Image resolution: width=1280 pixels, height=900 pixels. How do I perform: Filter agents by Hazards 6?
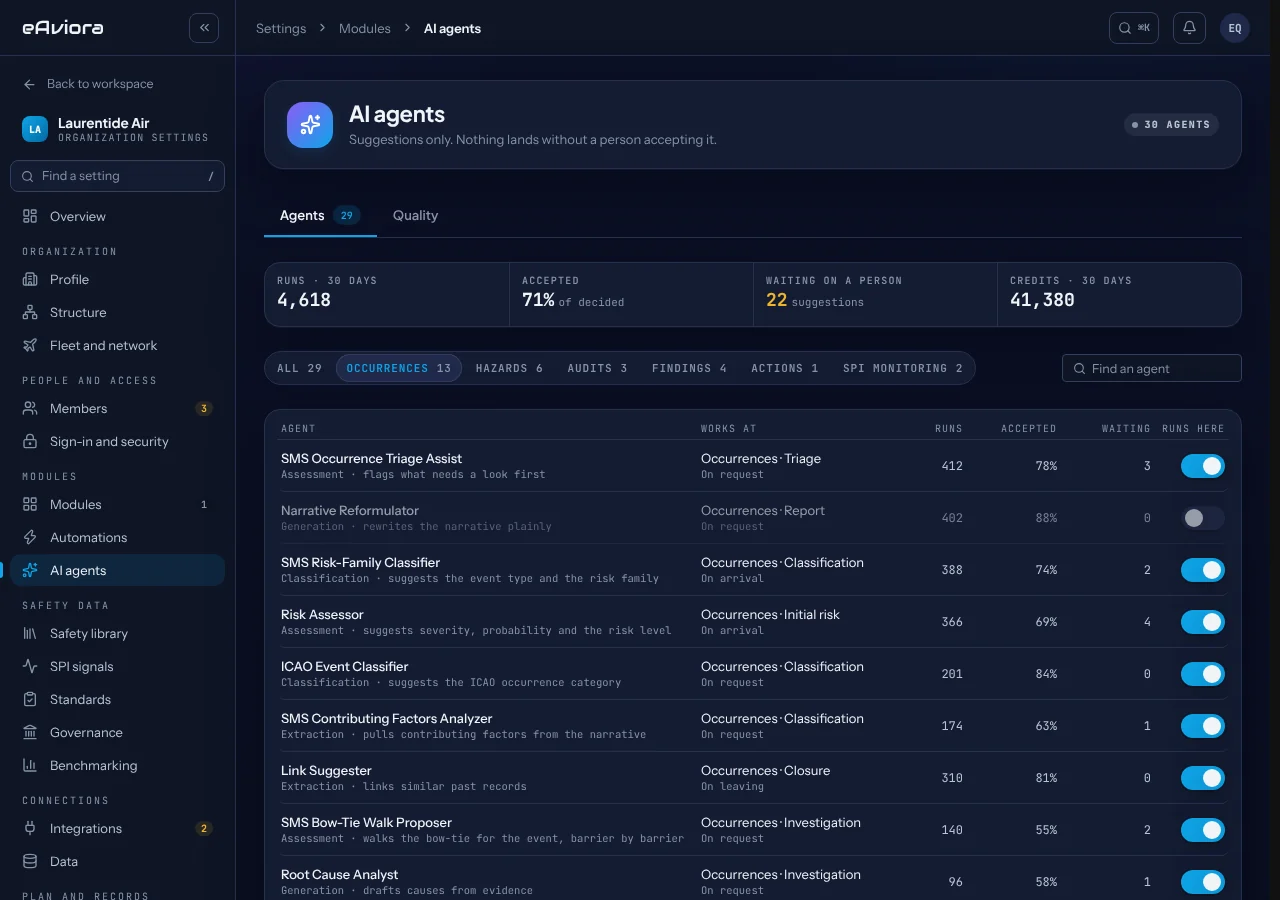(509, 368)
